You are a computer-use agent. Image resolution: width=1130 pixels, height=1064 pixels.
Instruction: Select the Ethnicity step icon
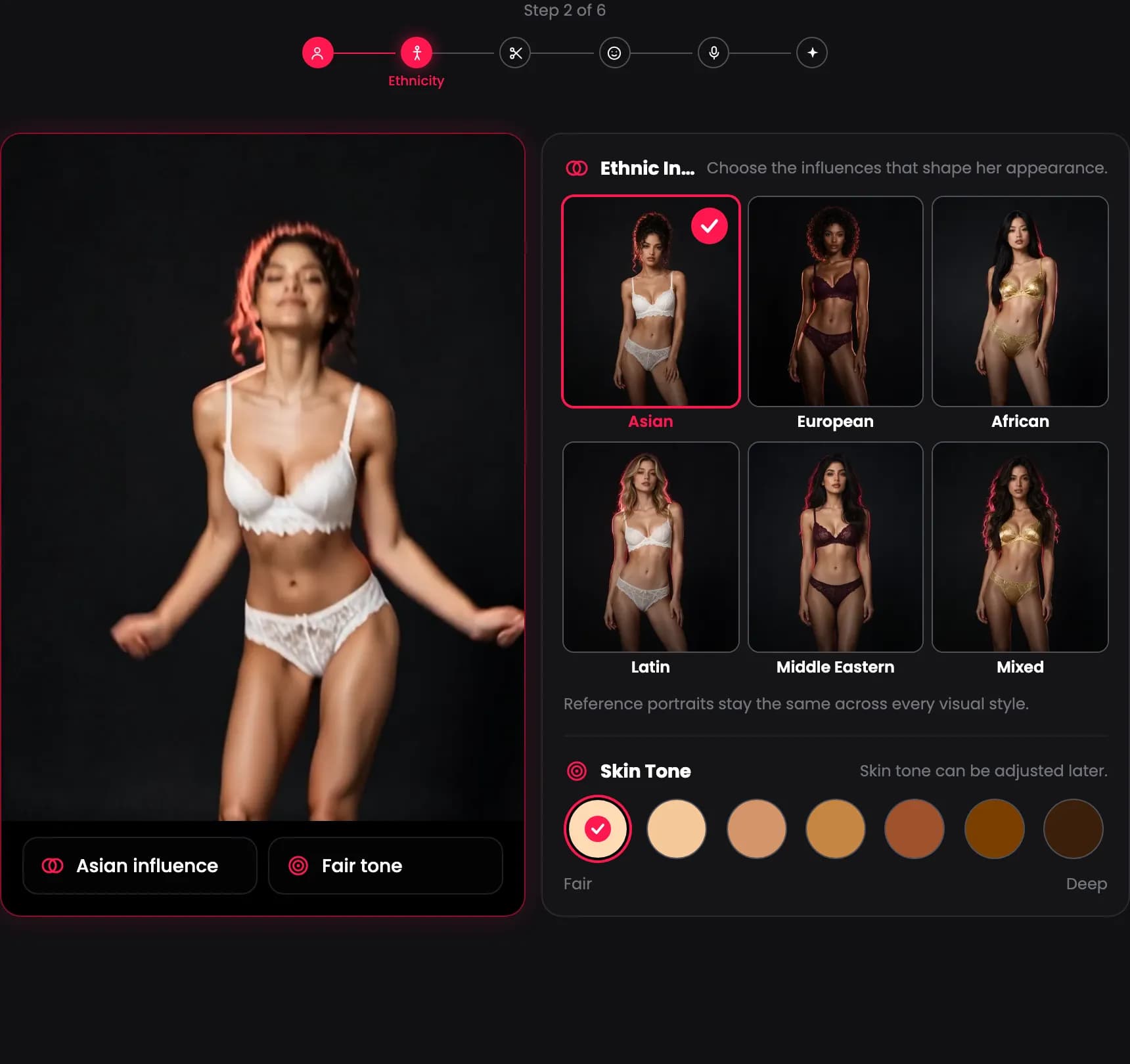tap(417, 53)
